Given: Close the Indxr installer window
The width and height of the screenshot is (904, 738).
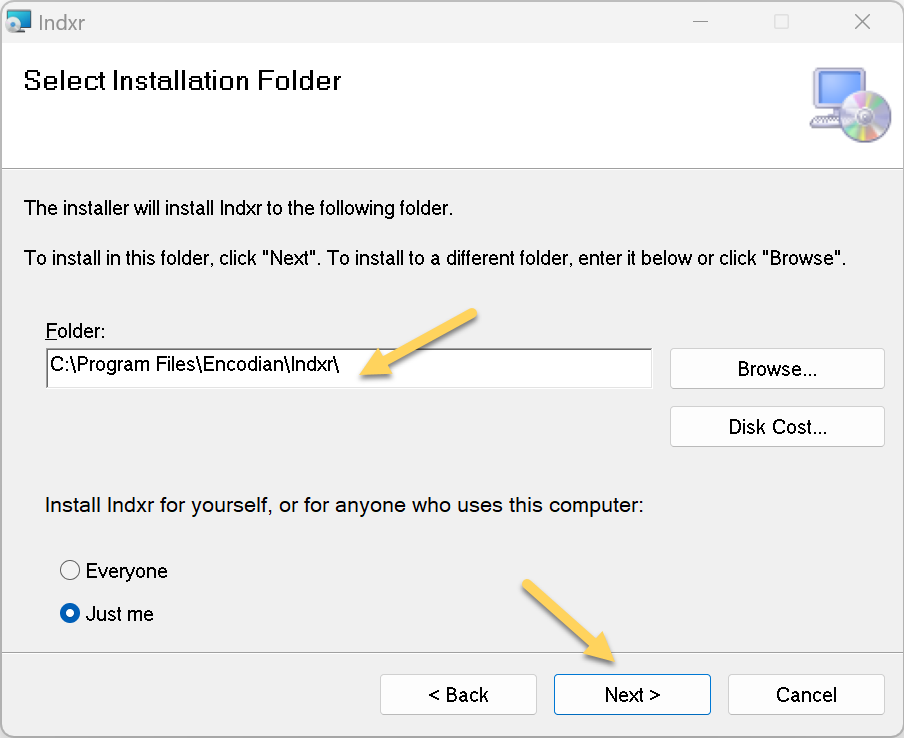Looking at the screenshot, I should point(862,22).
